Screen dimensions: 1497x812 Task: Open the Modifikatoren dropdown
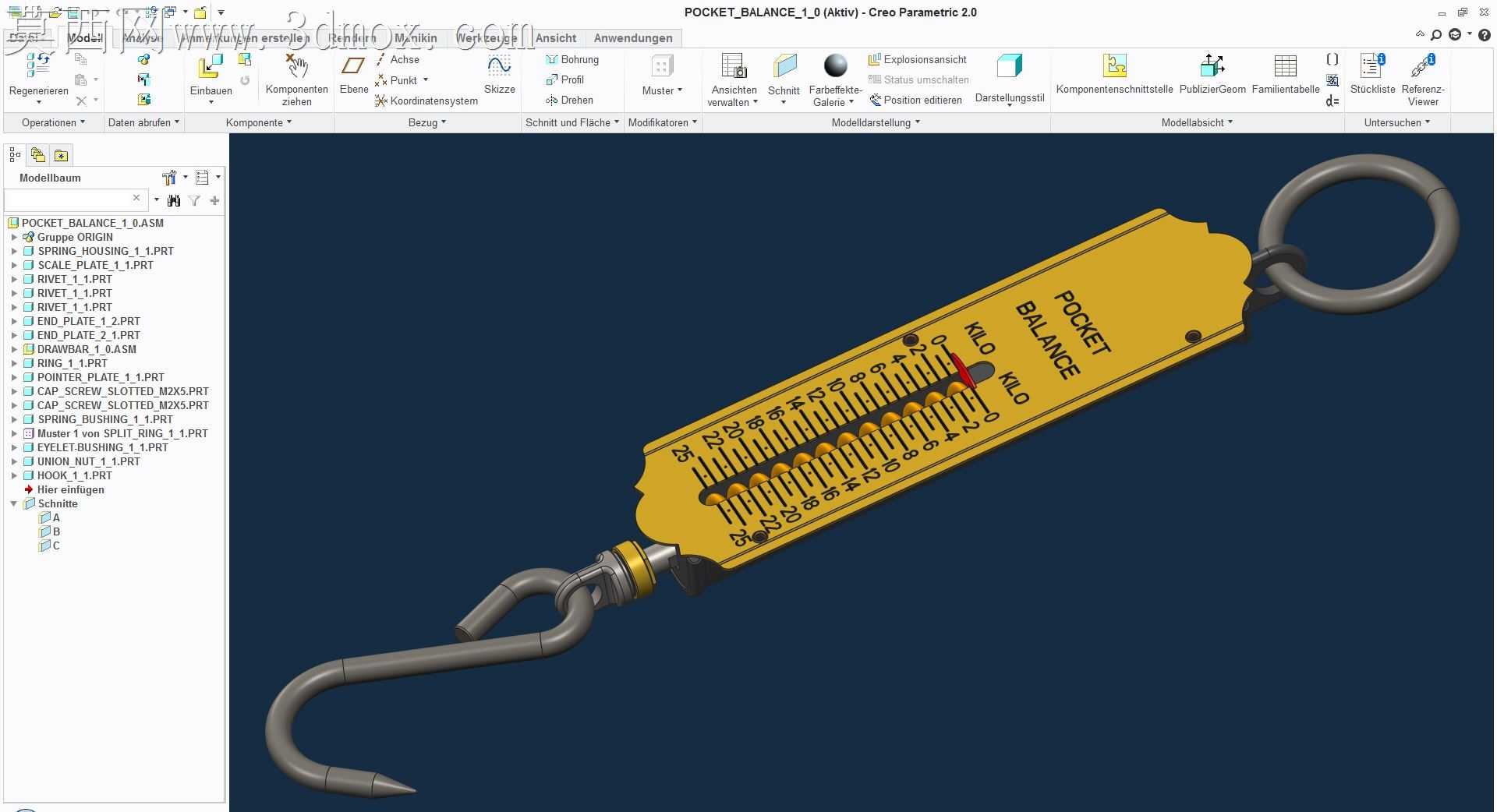[662, 122]
